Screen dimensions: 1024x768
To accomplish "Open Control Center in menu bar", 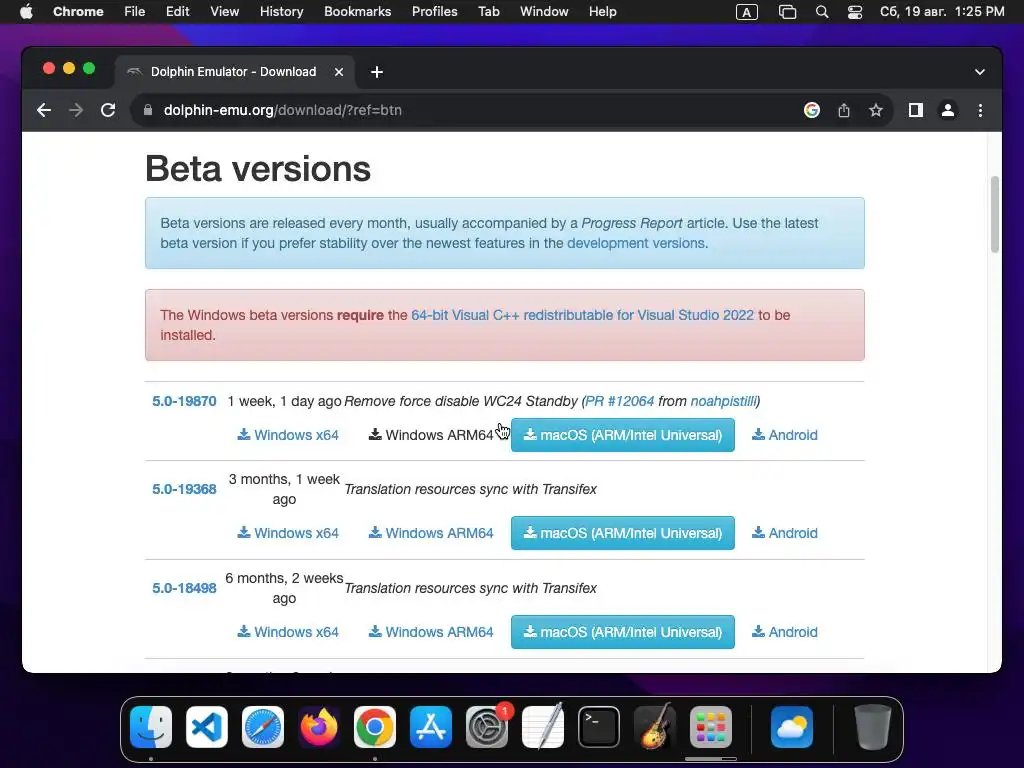I will pos(855,12).
